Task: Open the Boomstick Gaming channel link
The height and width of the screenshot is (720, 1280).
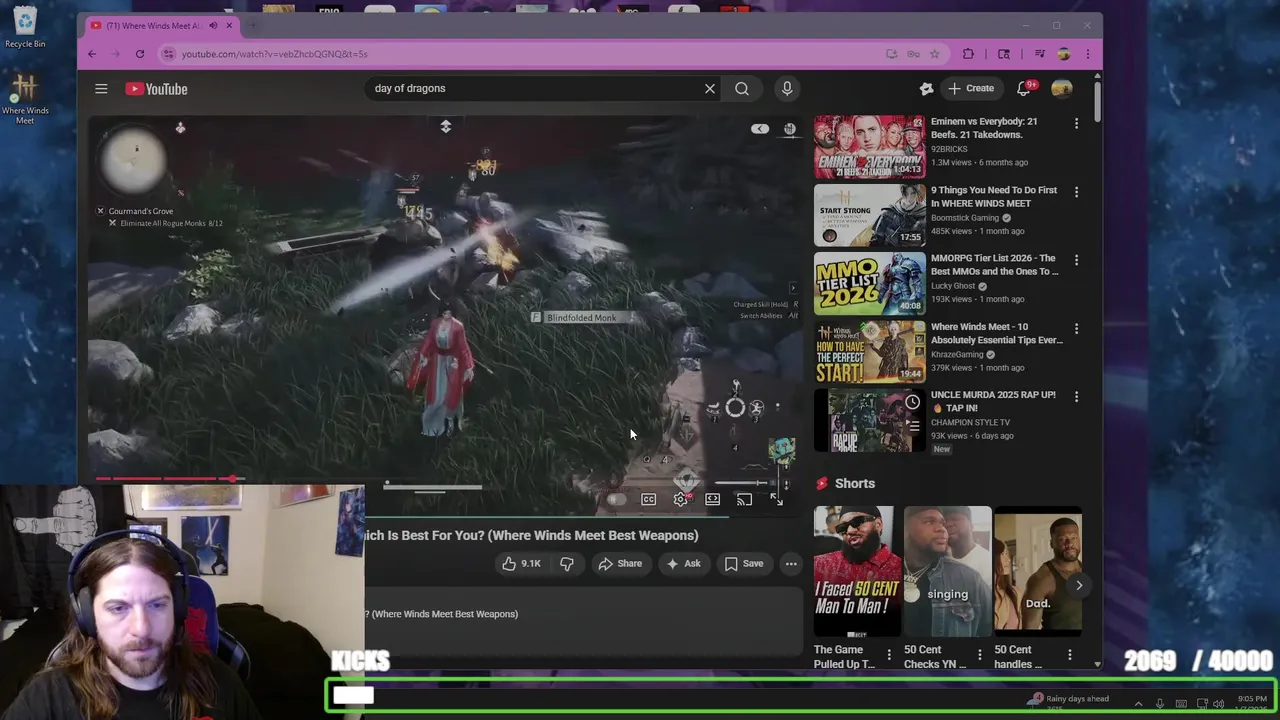Action: tap(965, 218)
